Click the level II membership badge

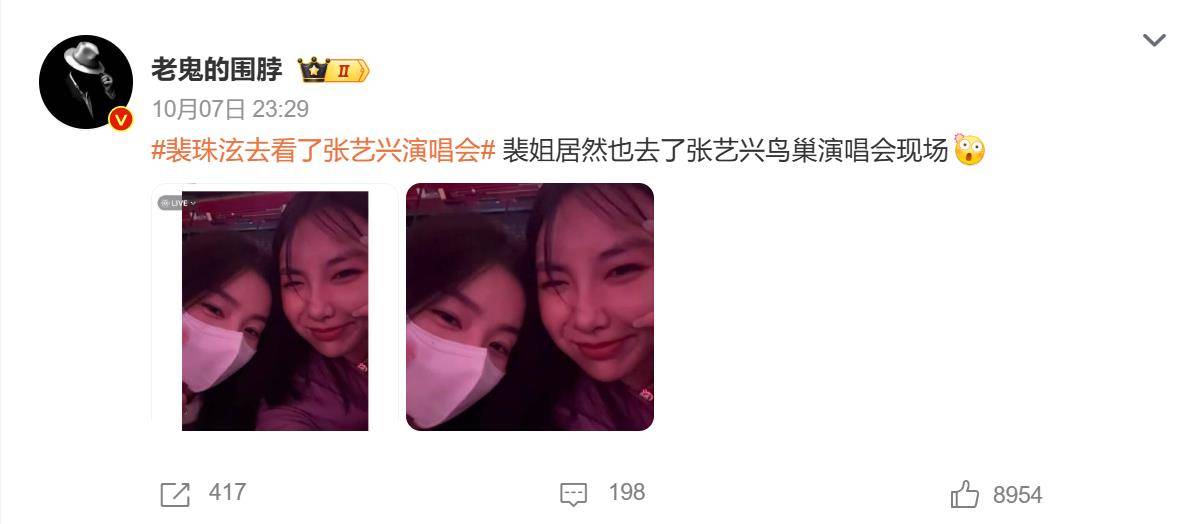pyautogui.click(x=349, y=70)
